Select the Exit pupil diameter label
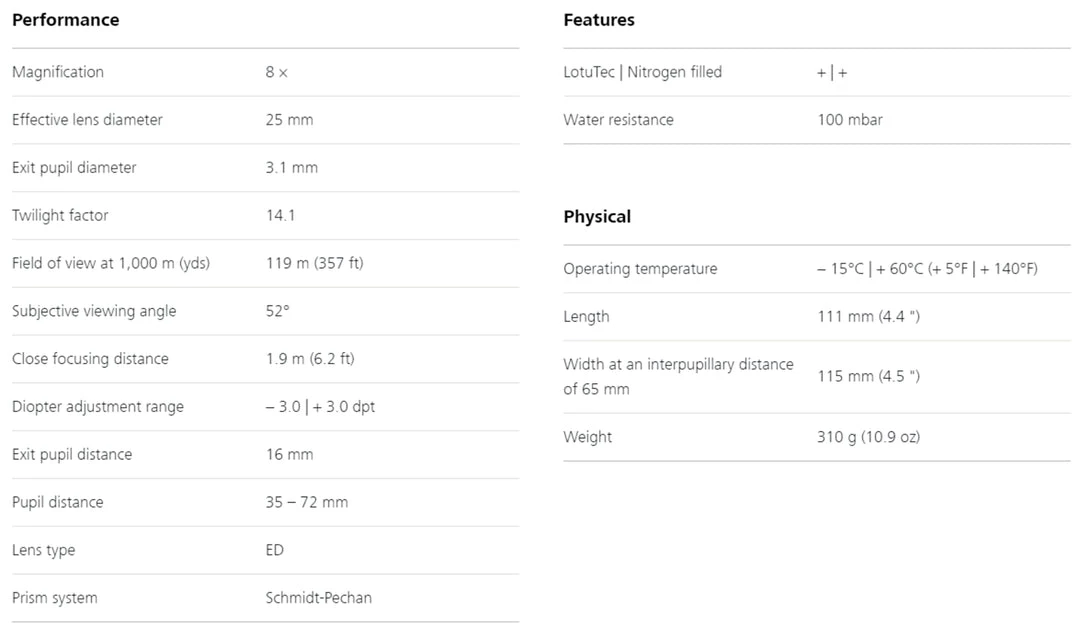The width and height of the screenshot is (1080, 638). pos(74,168)
